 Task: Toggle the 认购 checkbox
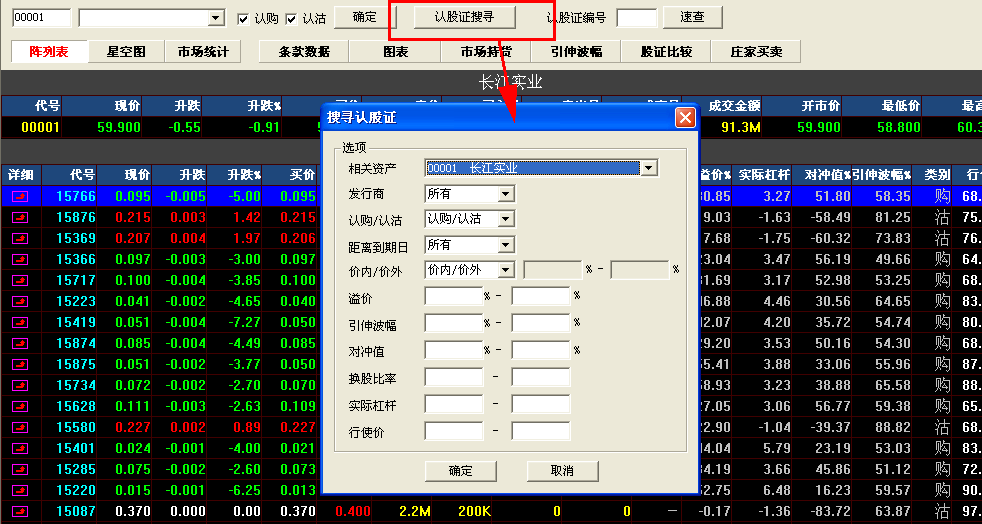[x=243, y=18]
